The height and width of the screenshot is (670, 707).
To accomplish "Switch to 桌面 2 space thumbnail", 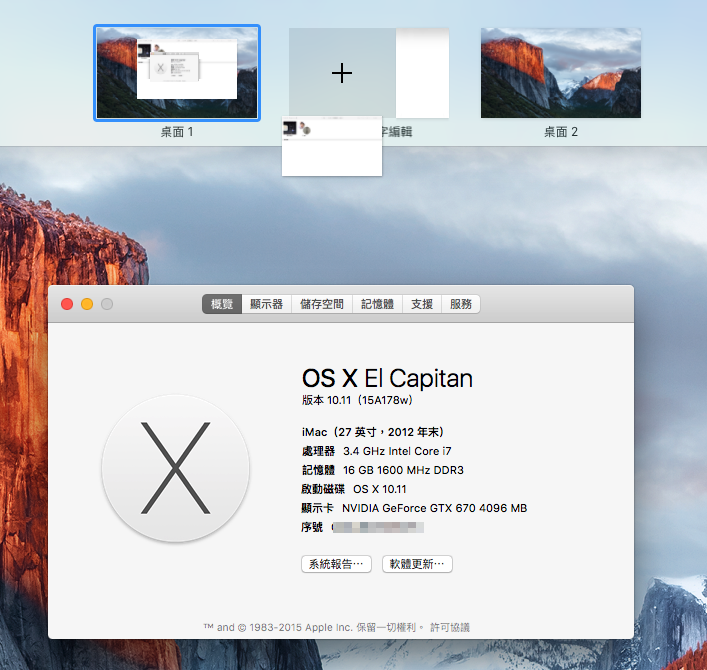I will click(x=561, y=73).
